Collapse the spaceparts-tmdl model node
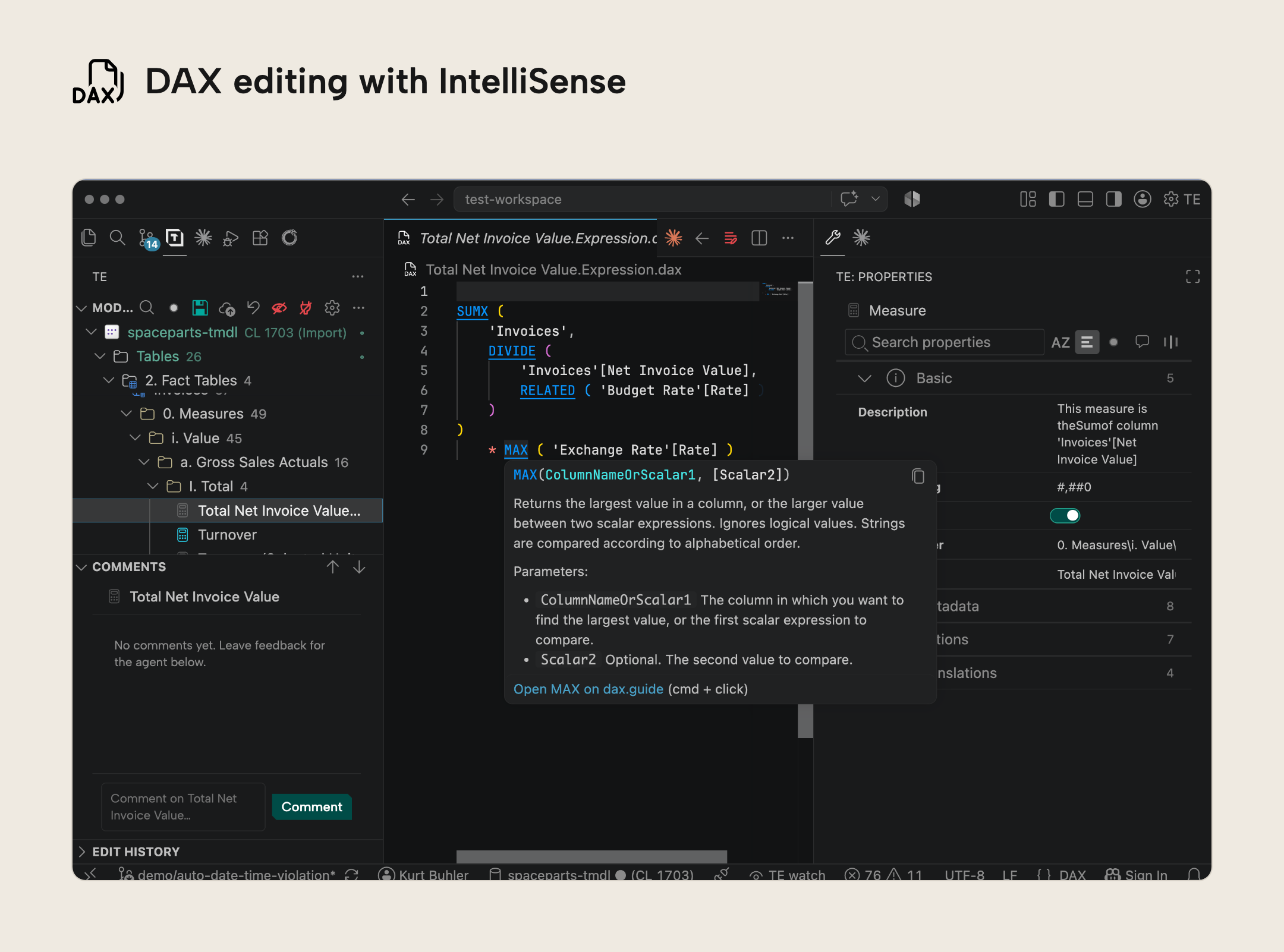 click(91, 332)
